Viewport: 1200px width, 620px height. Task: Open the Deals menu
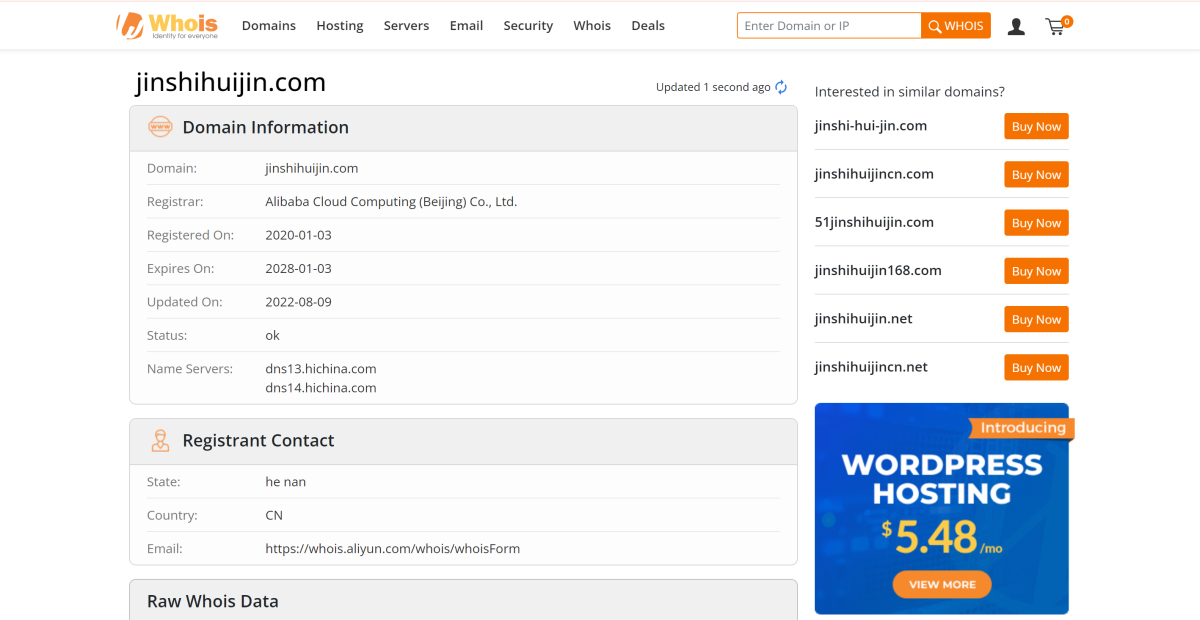pyautogui.click(x=648, y=25)
